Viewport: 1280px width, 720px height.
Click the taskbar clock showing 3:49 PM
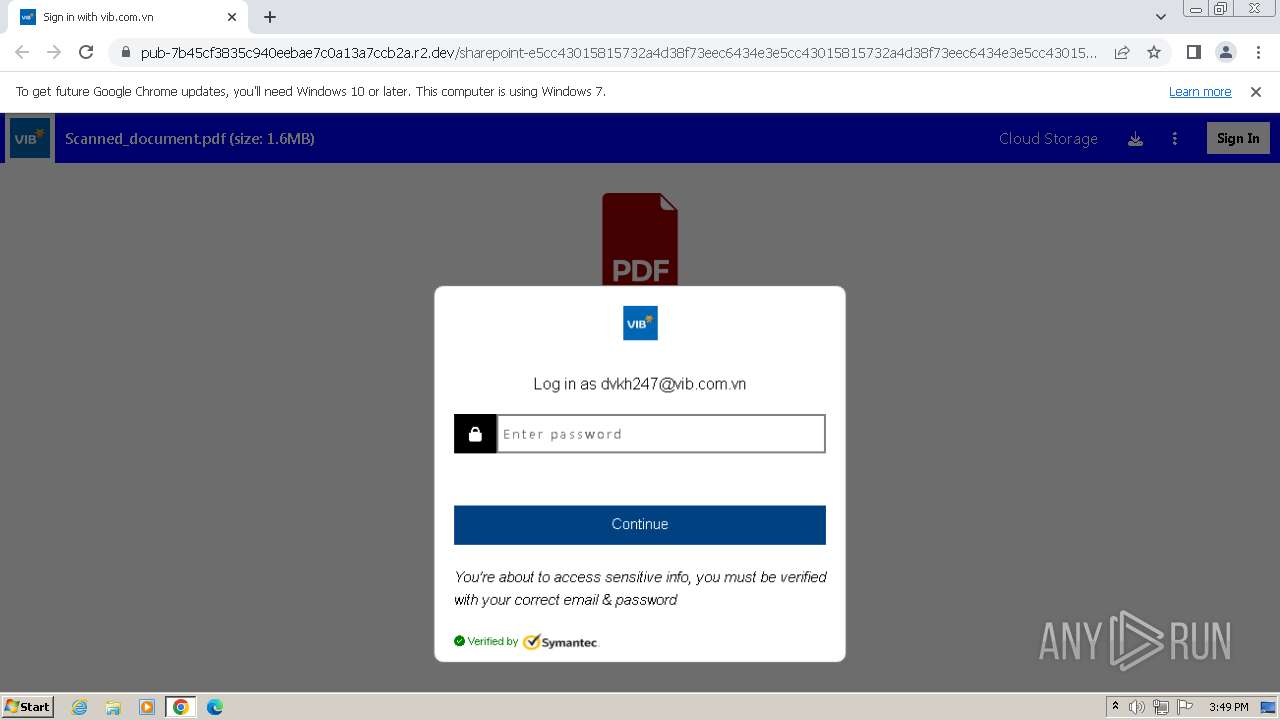(x=1228, y=707)
